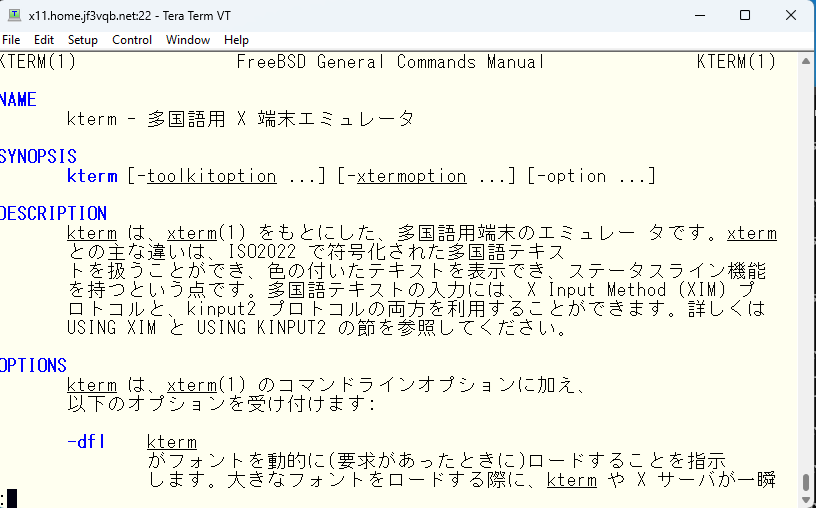Click the DESCRIPTION section heading
816x508 pixels.
click(53, 213)
